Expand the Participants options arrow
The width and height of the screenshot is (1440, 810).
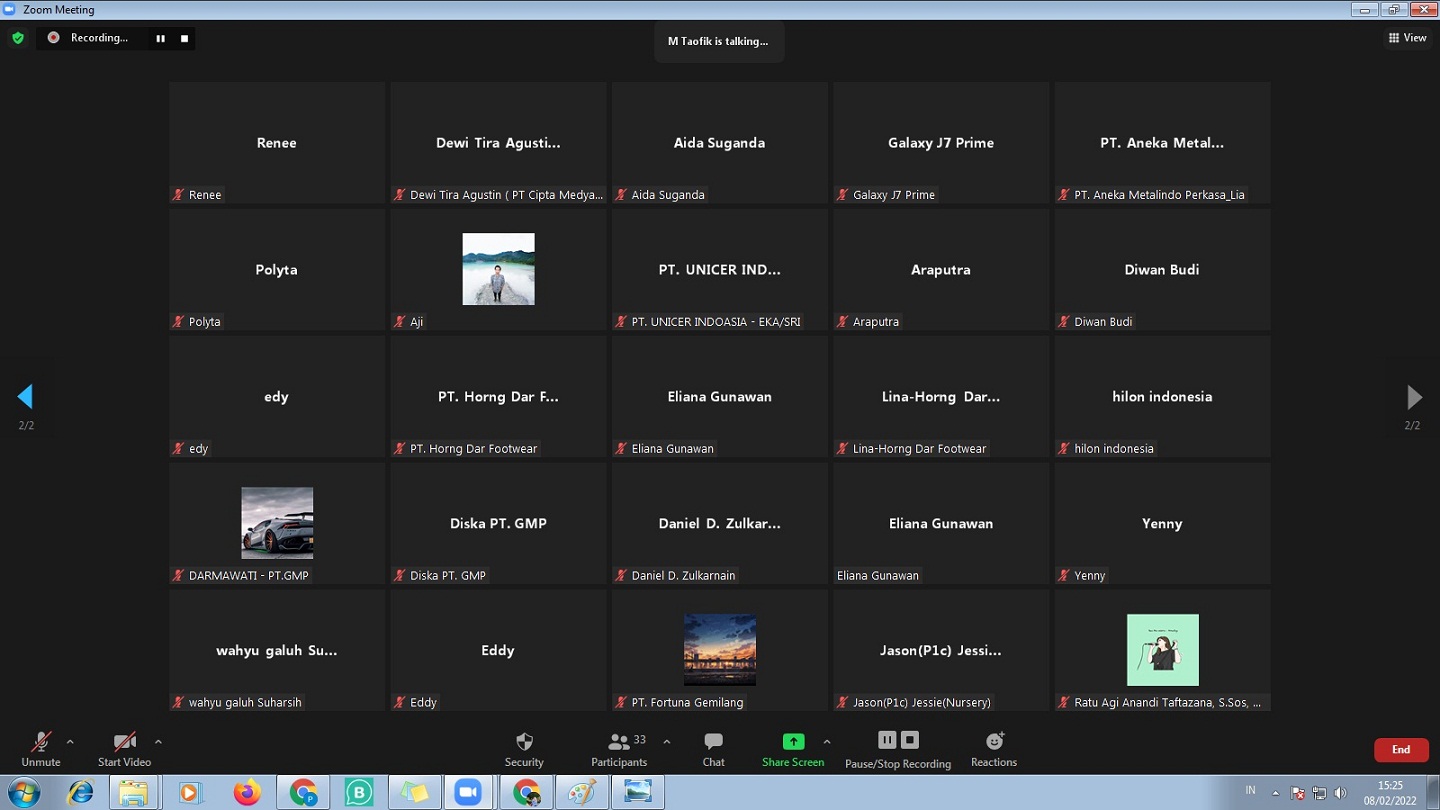667,742
